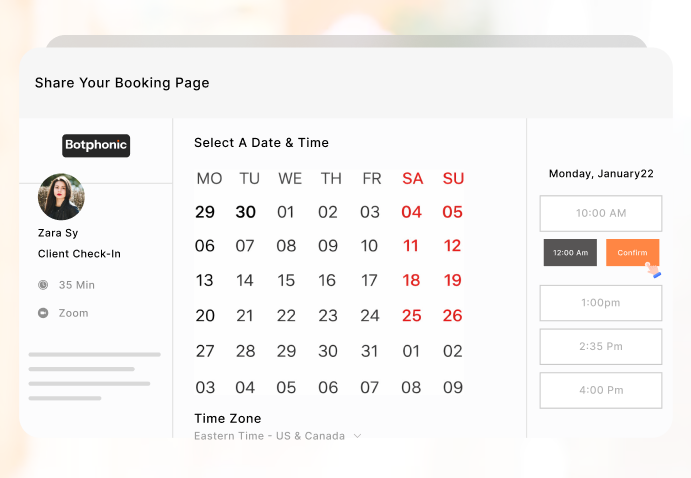Click the Botphonic logo badge
This screenshot has height=478, width=691.
[x=96, y=145]
